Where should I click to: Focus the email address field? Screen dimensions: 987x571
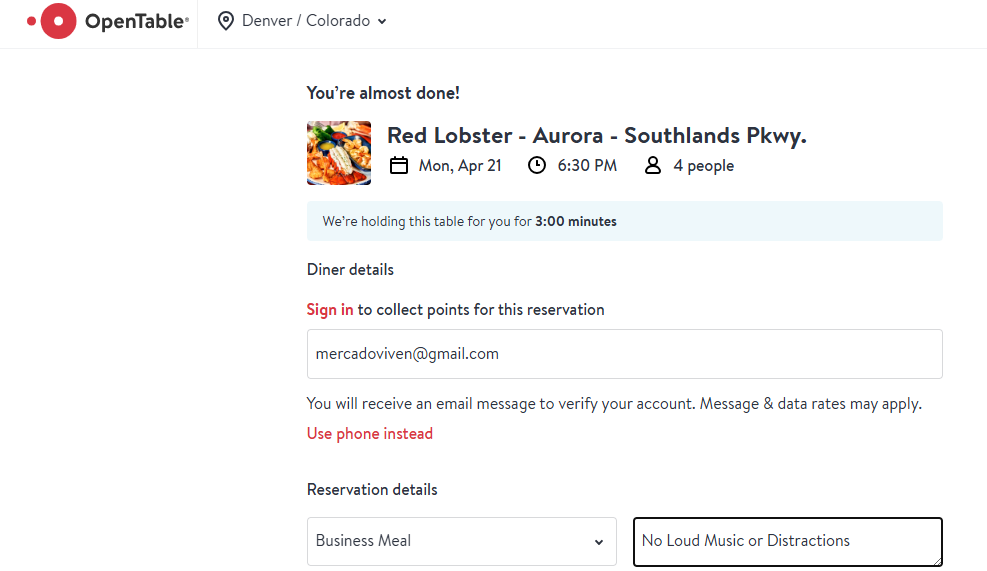624,354
